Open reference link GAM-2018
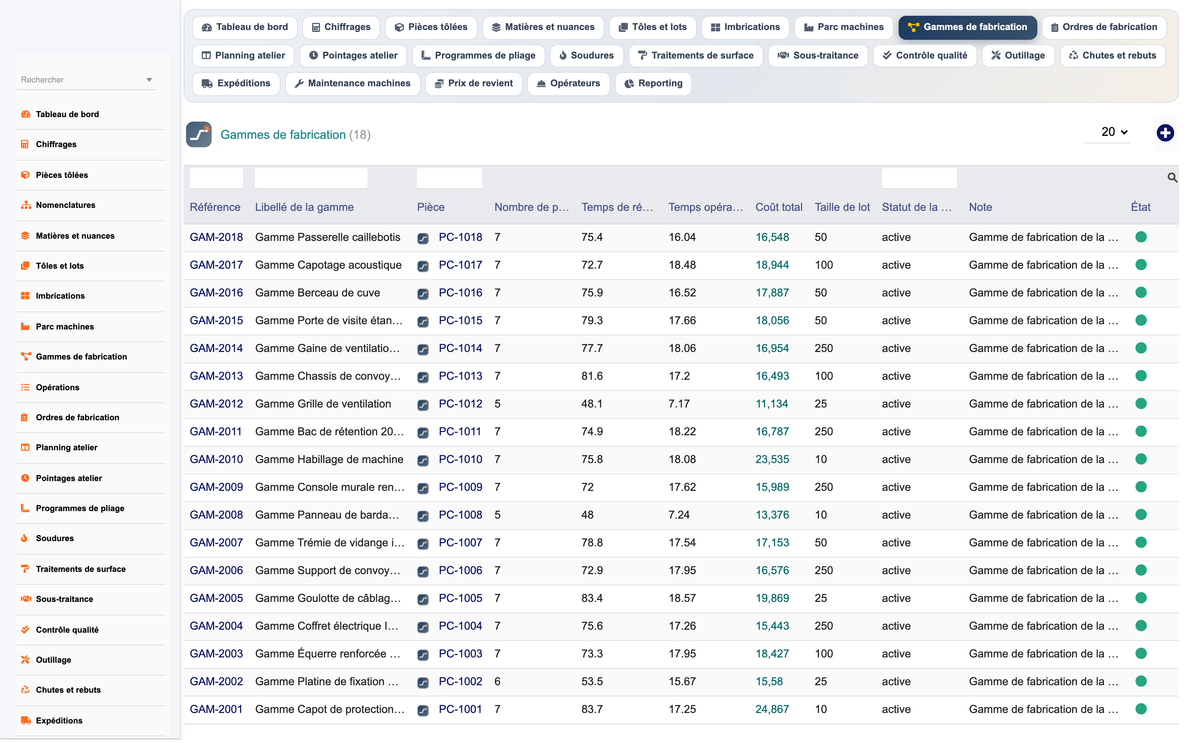 click(x=216, y=238)
